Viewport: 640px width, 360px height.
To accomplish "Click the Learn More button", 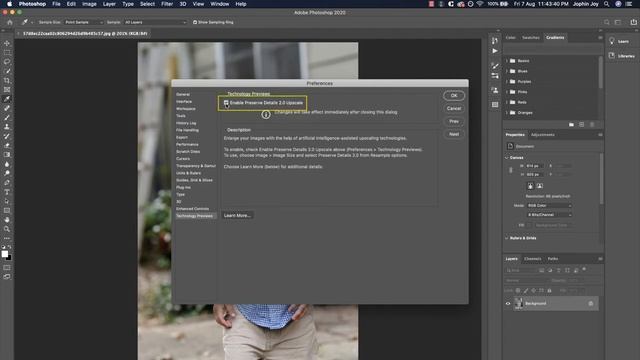I will point(237,216).
